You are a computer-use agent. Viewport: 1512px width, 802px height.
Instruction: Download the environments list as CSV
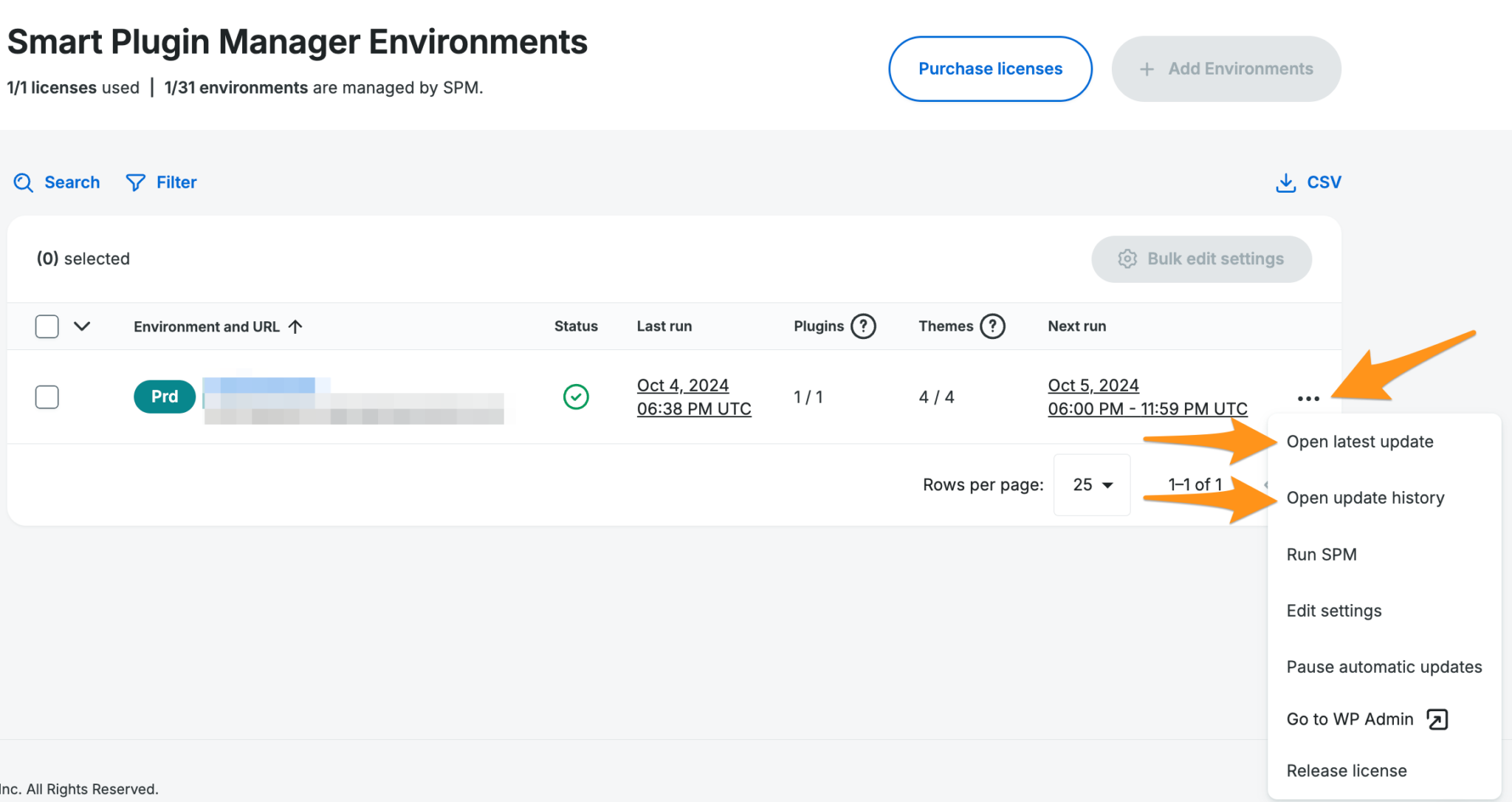point(1307,182)
